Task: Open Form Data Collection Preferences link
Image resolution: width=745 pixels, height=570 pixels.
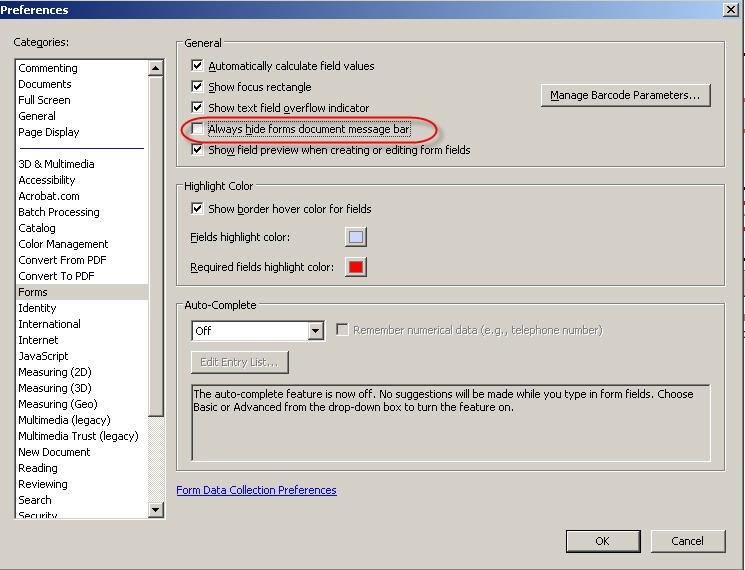Action: click(x=256, y=490)
